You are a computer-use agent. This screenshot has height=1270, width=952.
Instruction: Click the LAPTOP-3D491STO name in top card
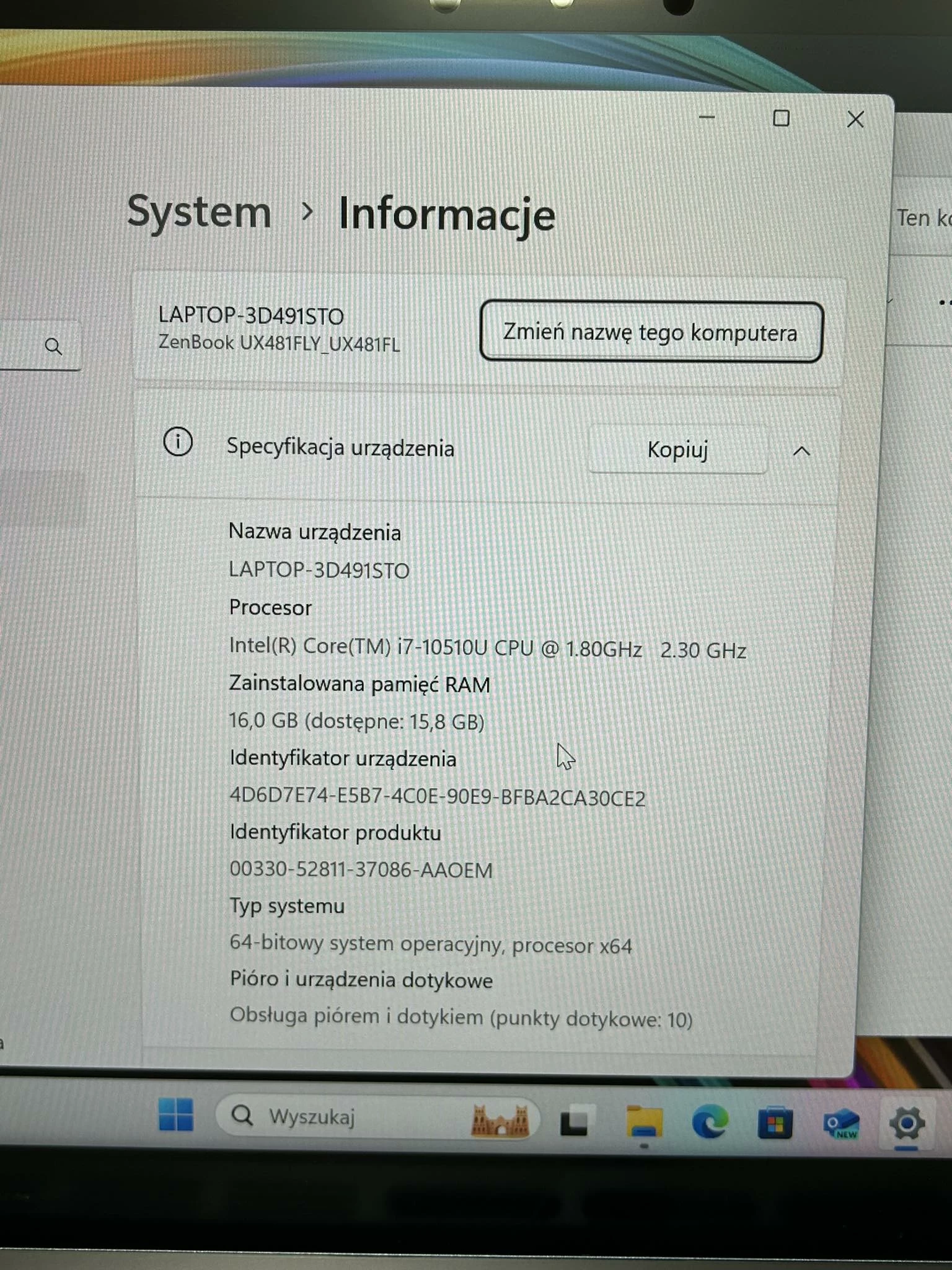[251, 316]
